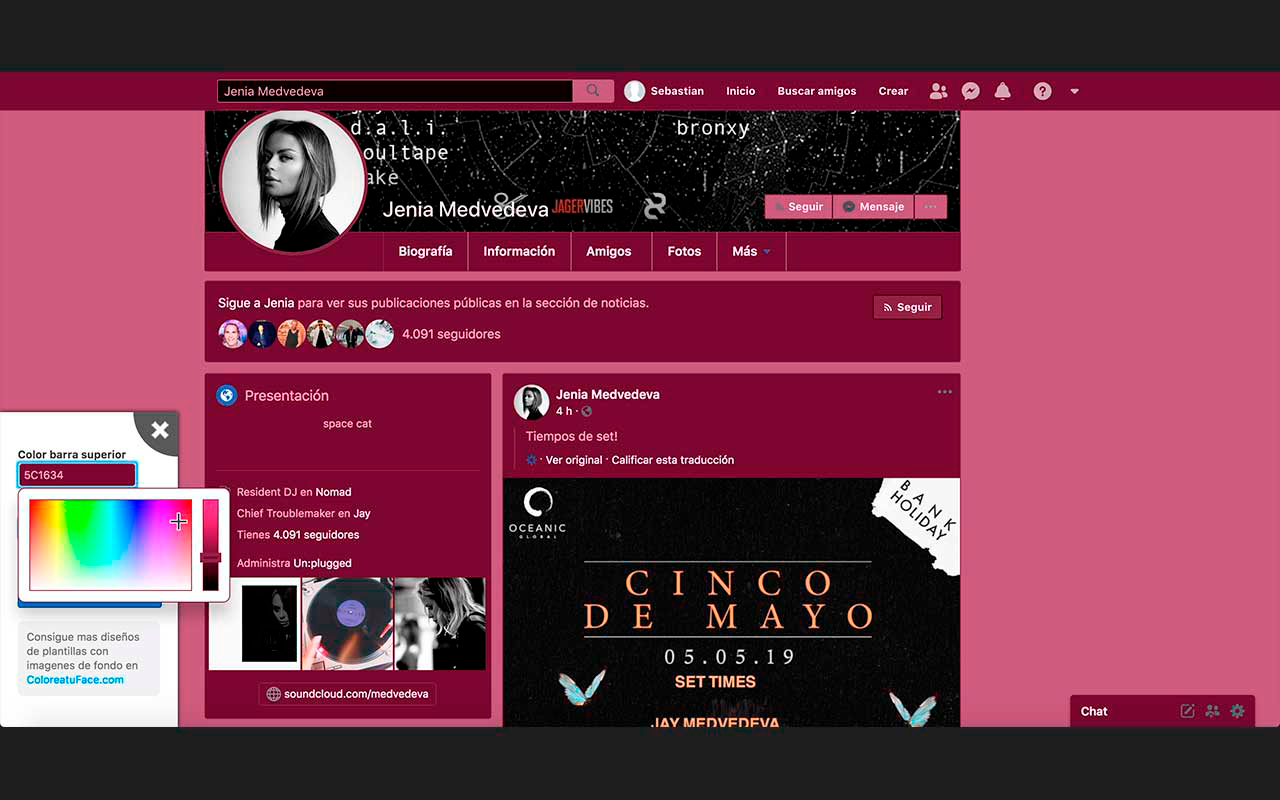This screenshot has width=1280, height=800.
Task: Click the translation settings gear icon
Action: pyautogui.click(x=532, y=460)
